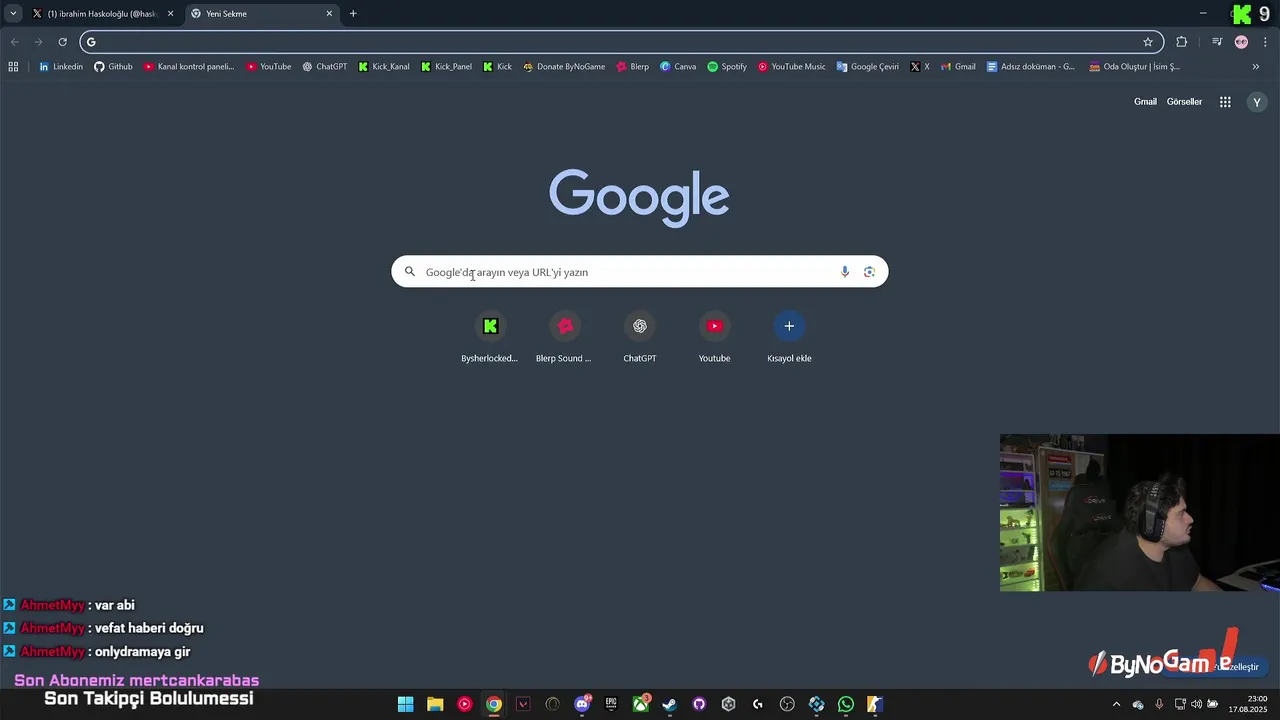
Task: Open the Donate ByNoGame bookmark
Action: click(x=564, y=67)
